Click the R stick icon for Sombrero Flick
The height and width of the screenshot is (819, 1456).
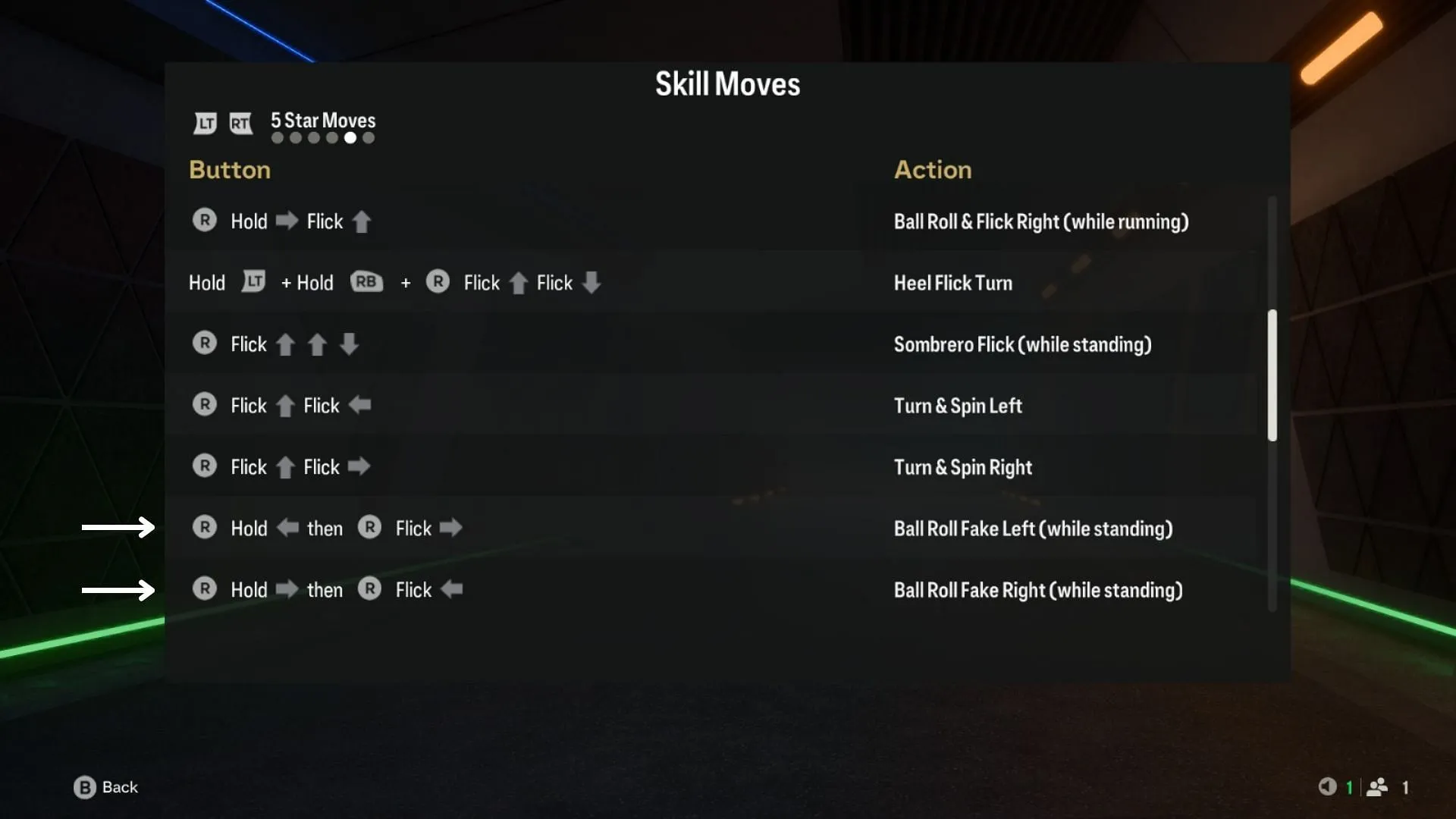[205, 344]
